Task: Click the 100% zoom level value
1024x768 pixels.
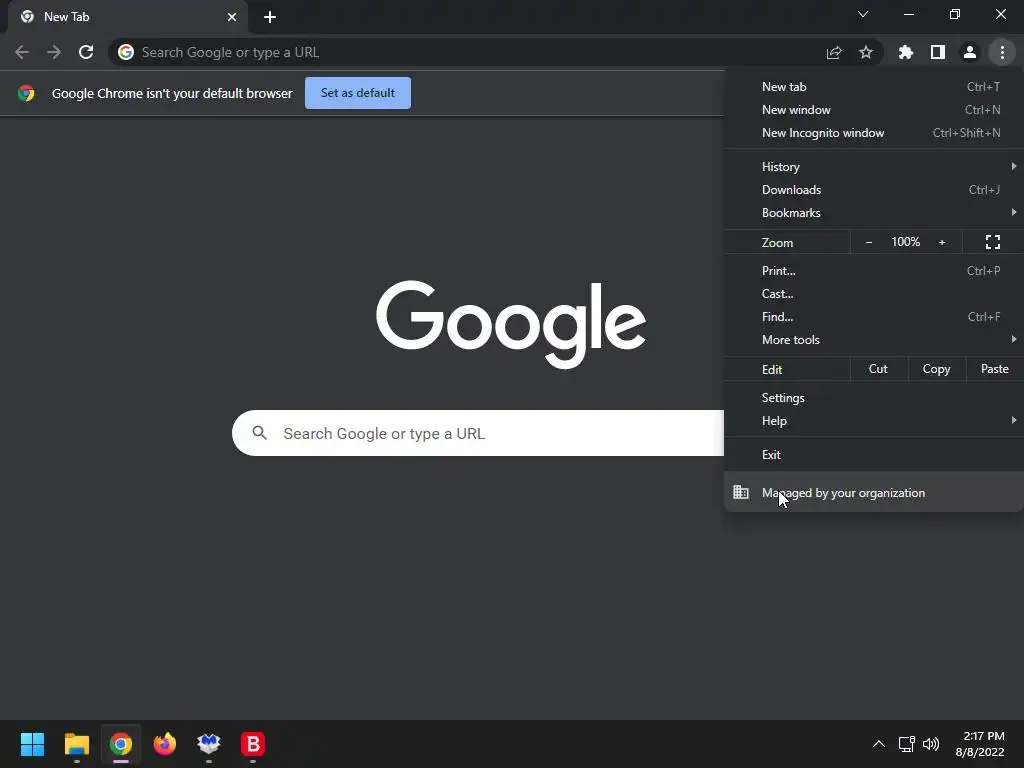Action: [906, 242]
